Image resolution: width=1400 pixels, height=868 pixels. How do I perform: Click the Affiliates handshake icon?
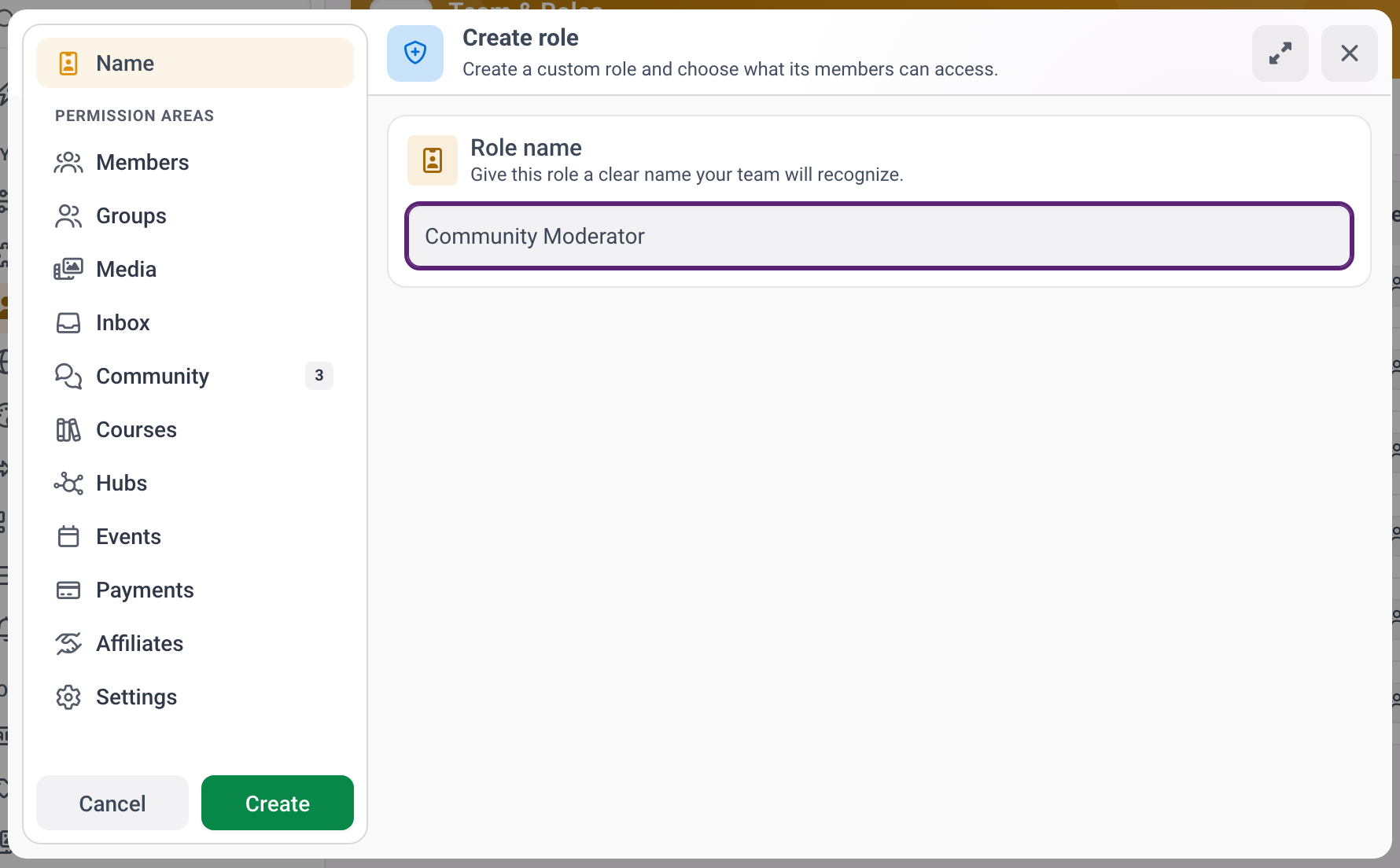68,644
